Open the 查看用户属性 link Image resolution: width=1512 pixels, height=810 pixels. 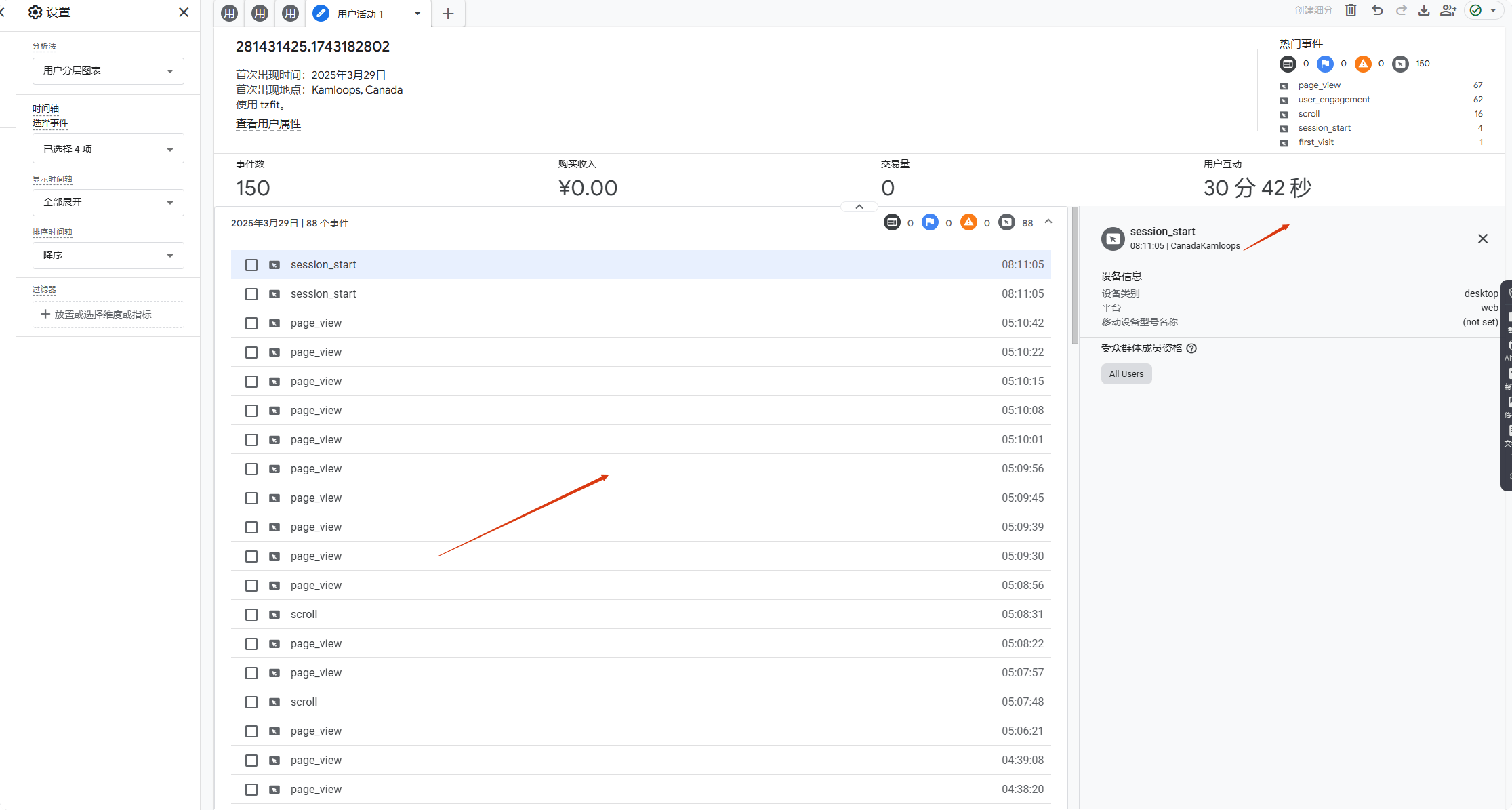coord(268,124)
